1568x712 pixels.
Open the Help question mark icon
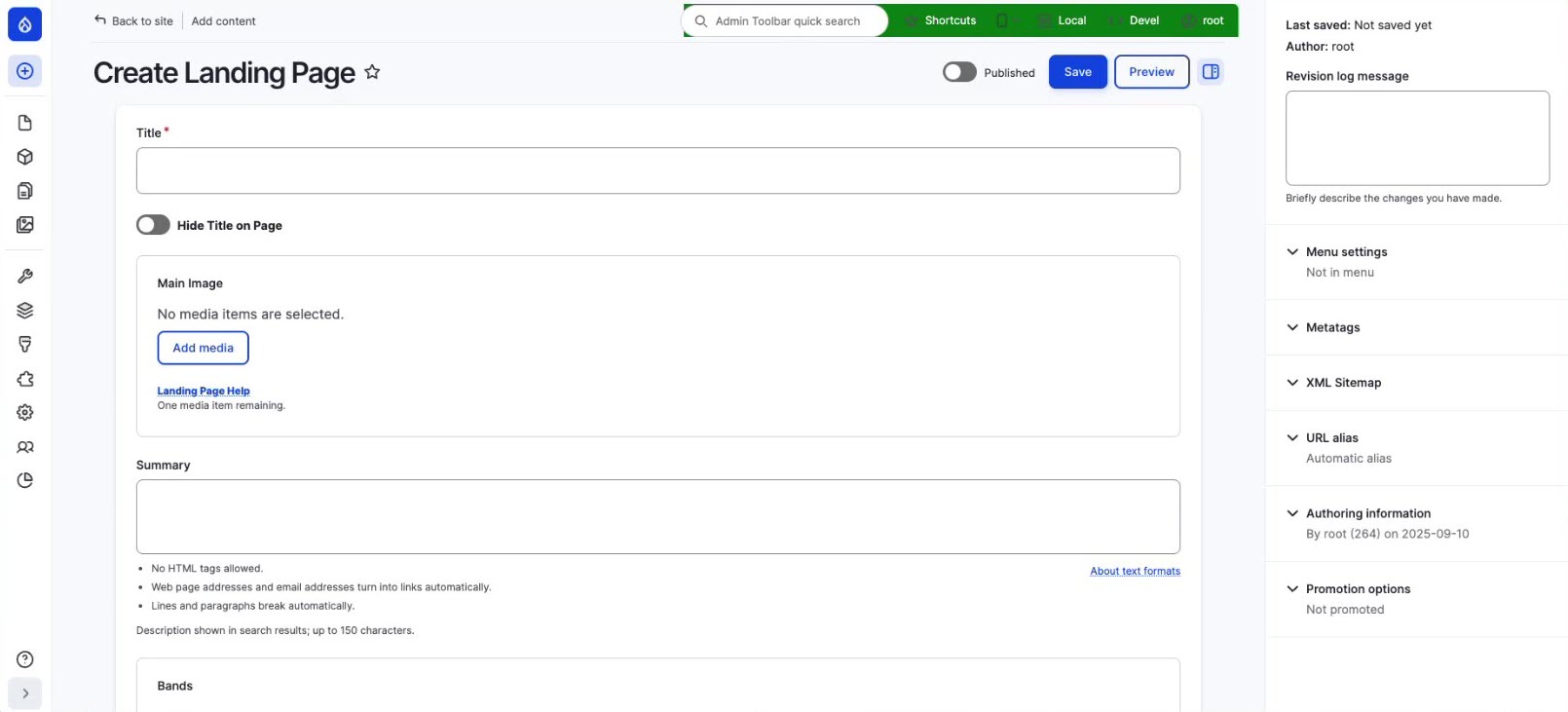[x=25, y=659]
